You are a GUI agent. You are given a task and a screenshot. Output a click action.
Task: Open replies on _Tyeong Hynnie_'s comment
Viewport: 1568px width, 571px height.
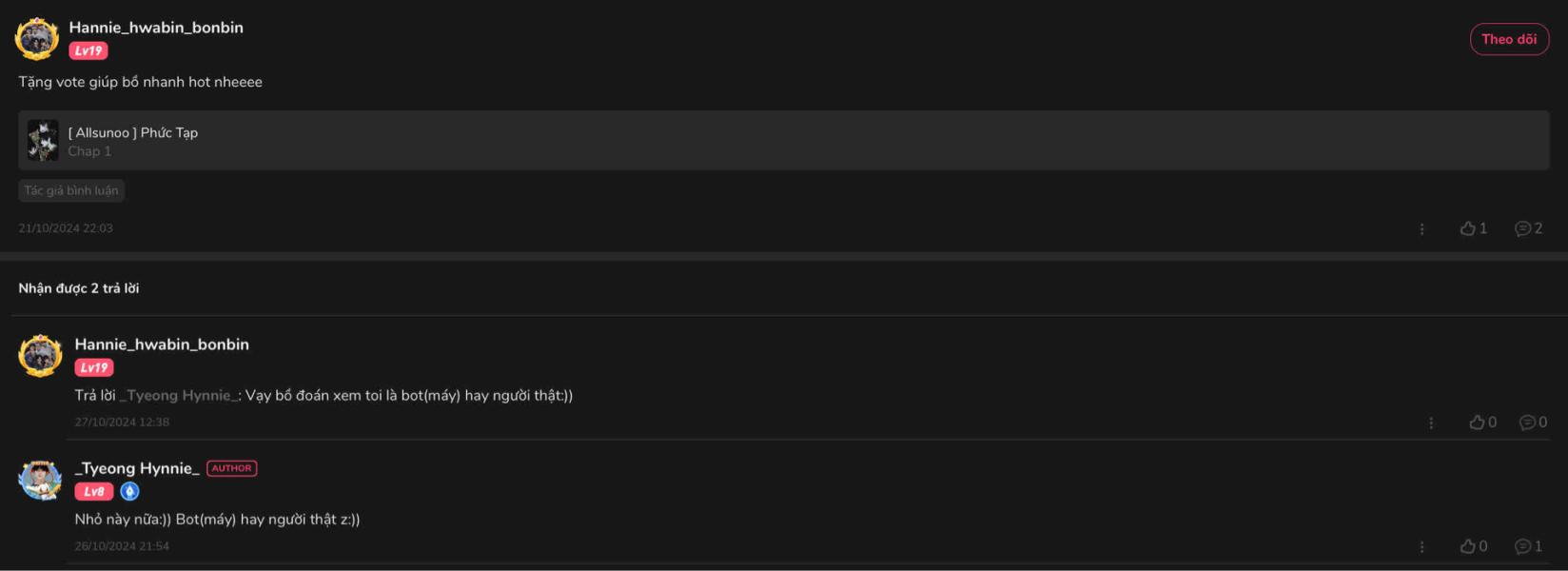pyautogui.click(x=1528, y=546)
